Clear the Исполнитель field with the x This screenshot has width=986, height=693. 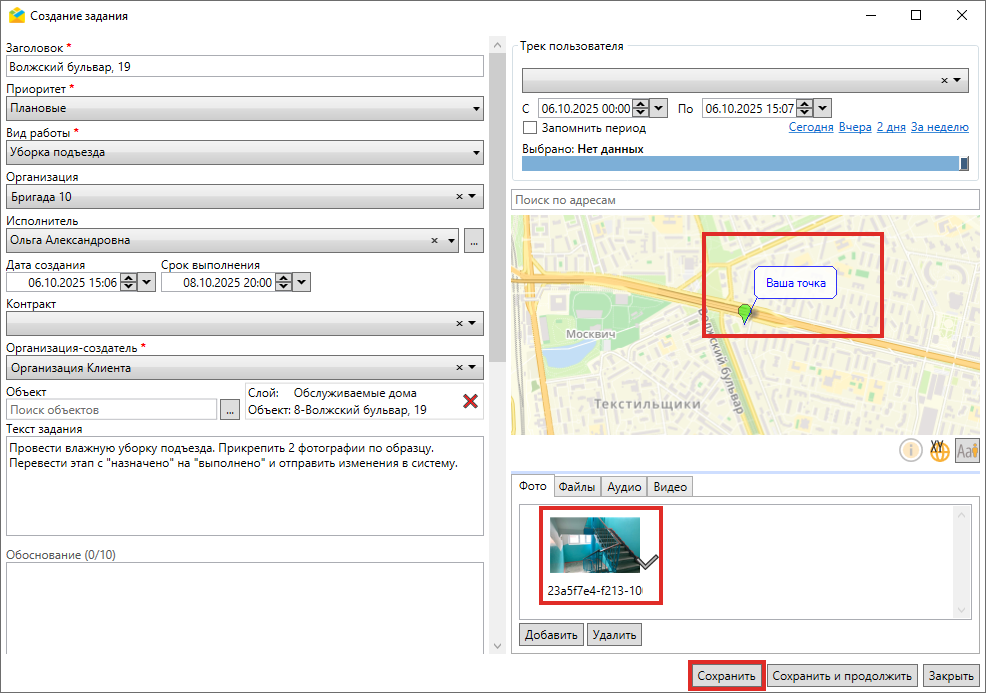tap(435, 240)
